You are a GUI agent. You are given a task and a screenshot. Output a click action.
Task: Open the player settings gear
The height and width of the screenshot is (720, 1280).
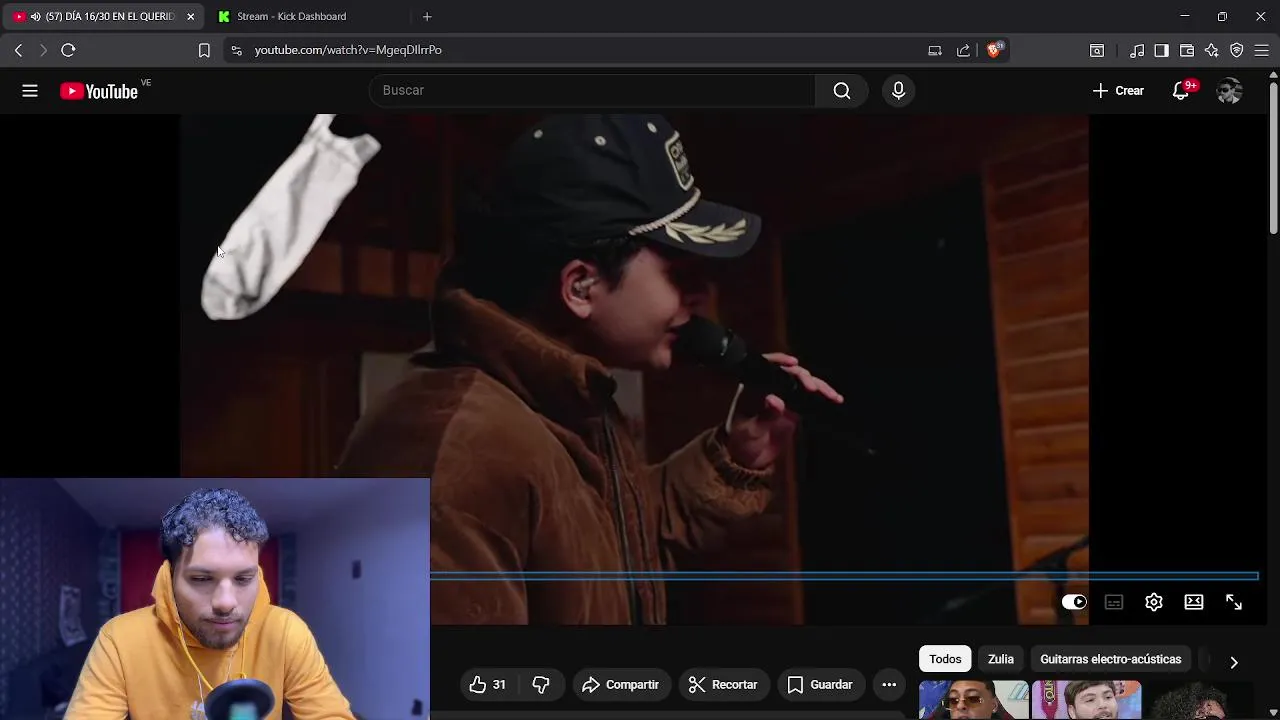tap(1154, 602)
